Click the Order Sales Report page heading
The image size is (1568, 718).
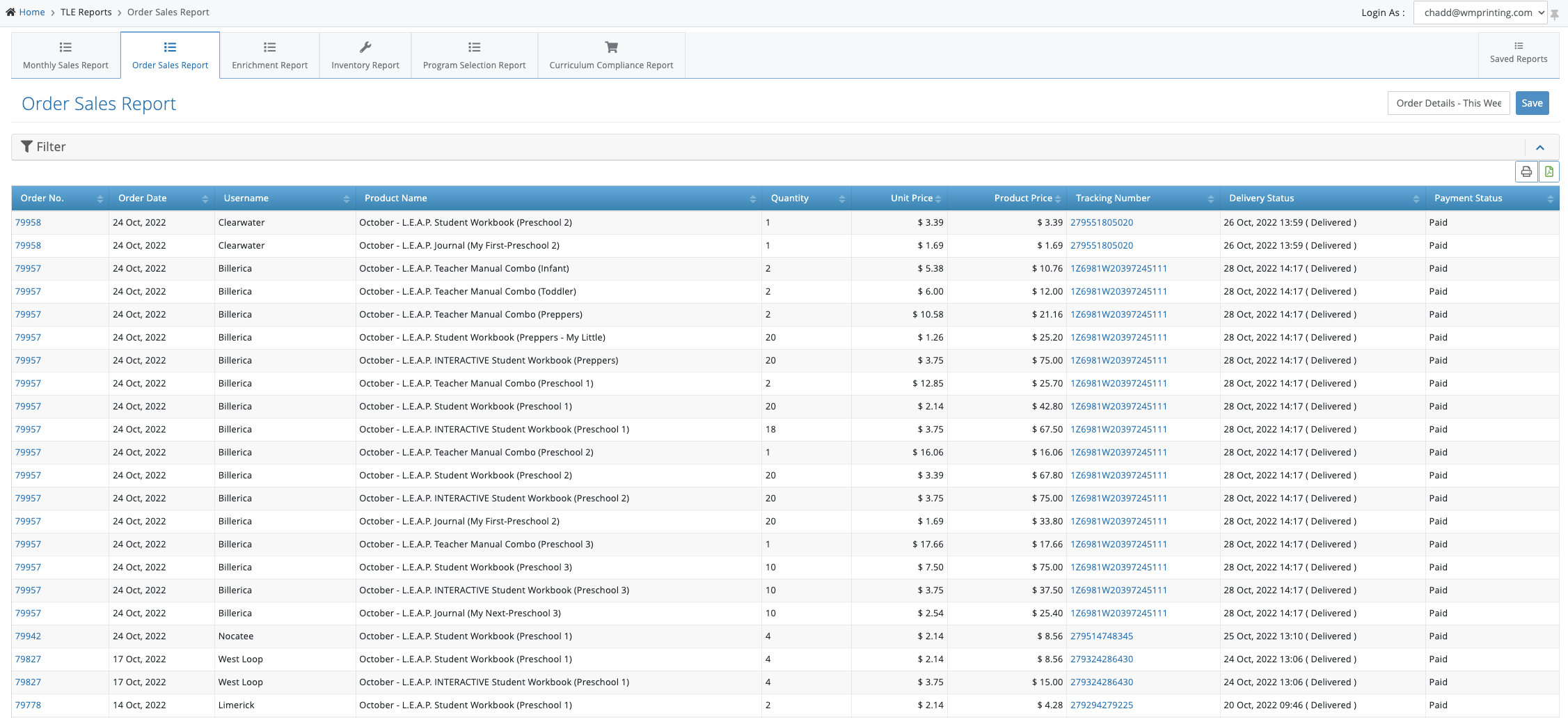99,104
